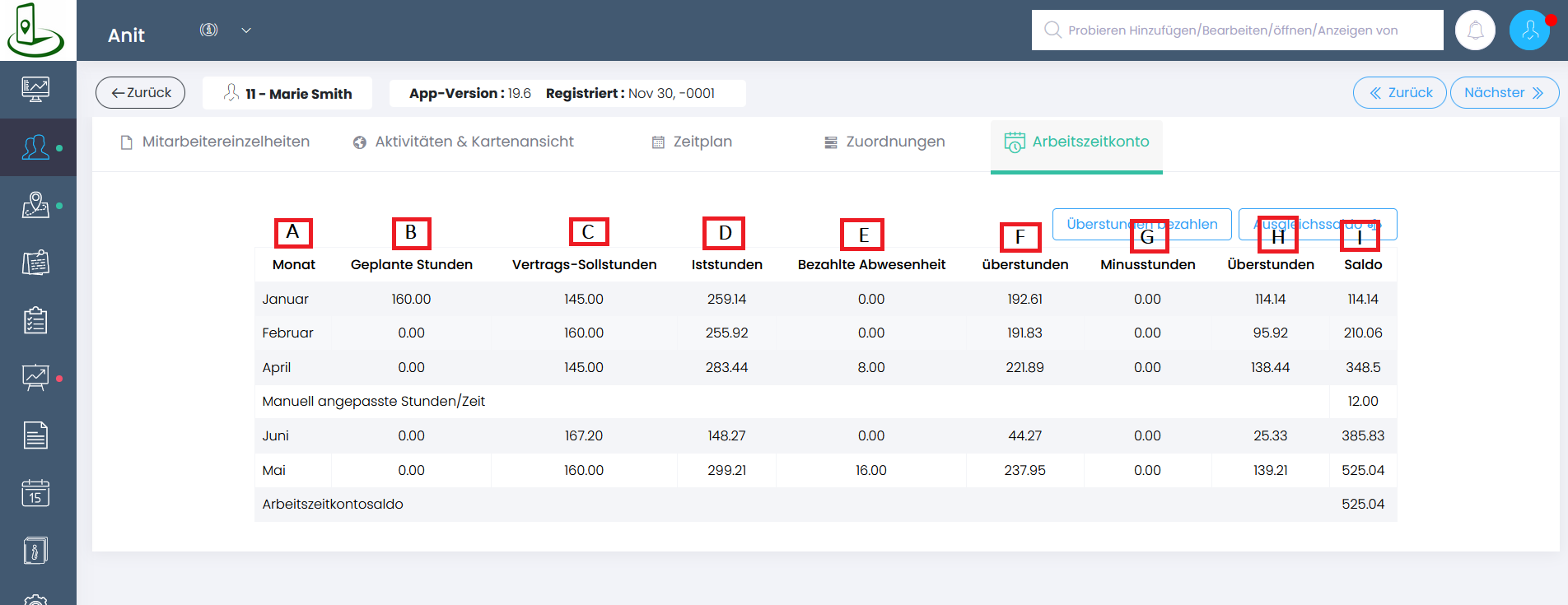
Task: Click the calendar 15 icon in sidebar
Action: (35, 493)
